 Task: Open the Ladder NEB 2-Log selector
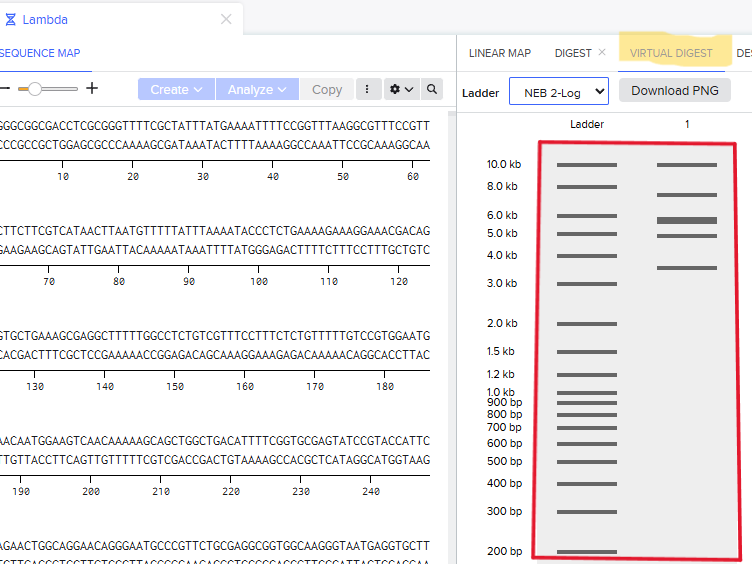click(558, 91)
